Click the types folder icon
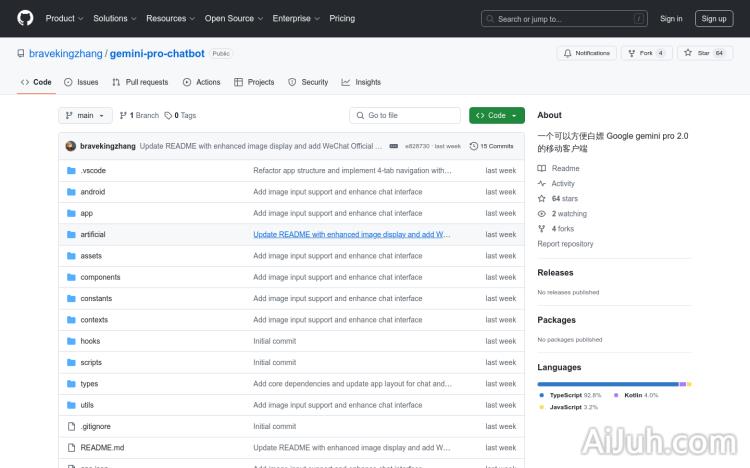750x468 pixels. (71, 384)
